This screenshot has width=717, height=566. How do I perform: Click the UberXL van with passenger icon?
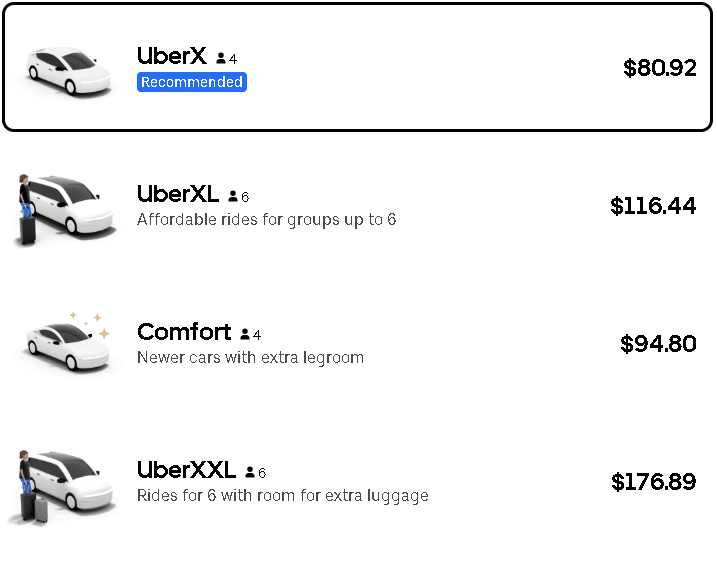click(62, 207)
